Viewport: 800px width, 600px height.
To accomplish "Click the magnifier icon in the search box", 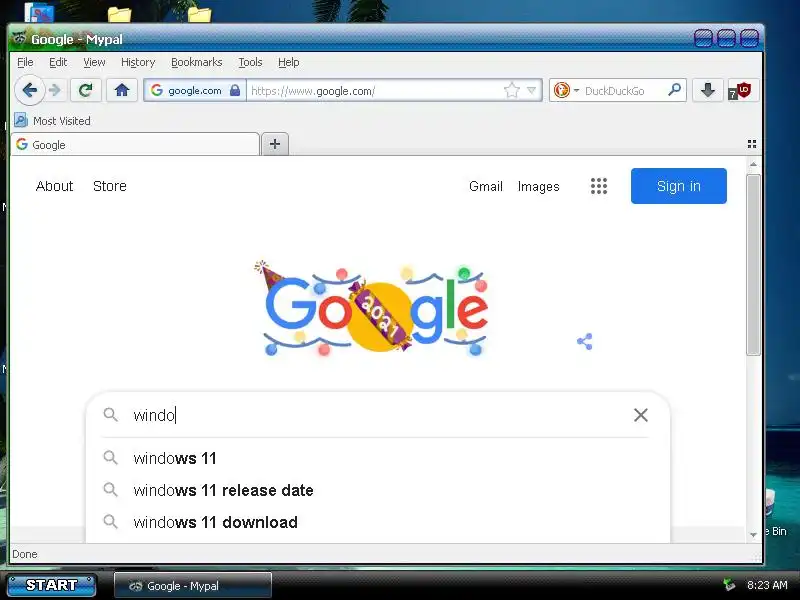I will (111, 415).
